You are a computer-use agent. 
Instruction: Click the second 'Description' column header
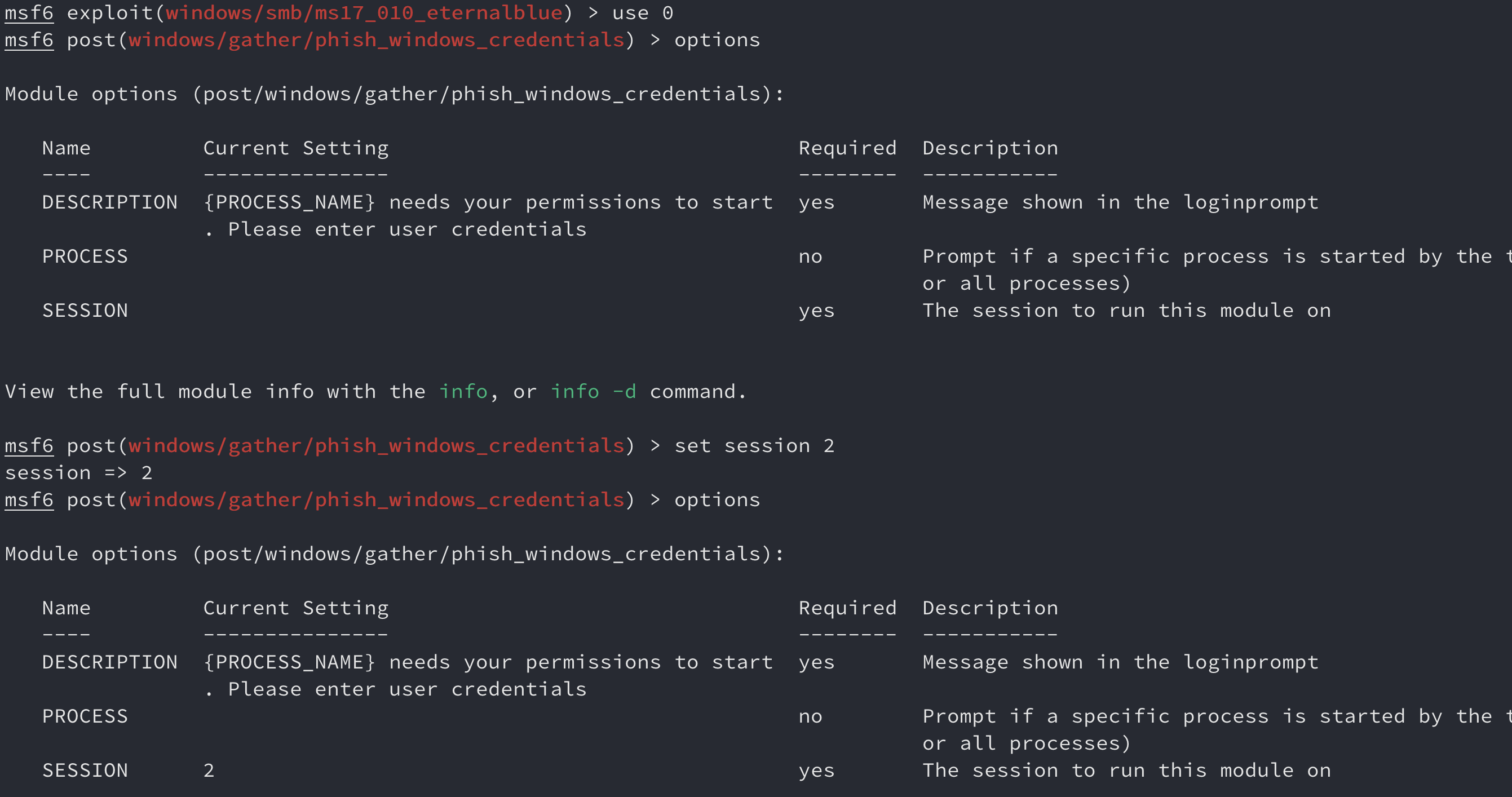(990, 608)
